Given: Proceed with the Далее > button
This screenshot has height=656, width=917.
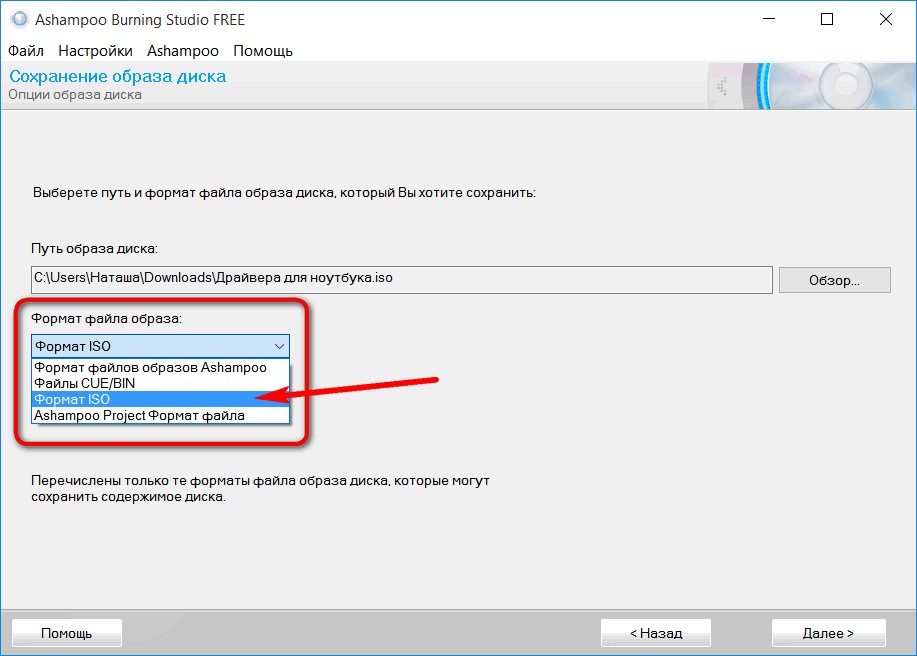Looking at the screenshot, I should click(827, 633).
